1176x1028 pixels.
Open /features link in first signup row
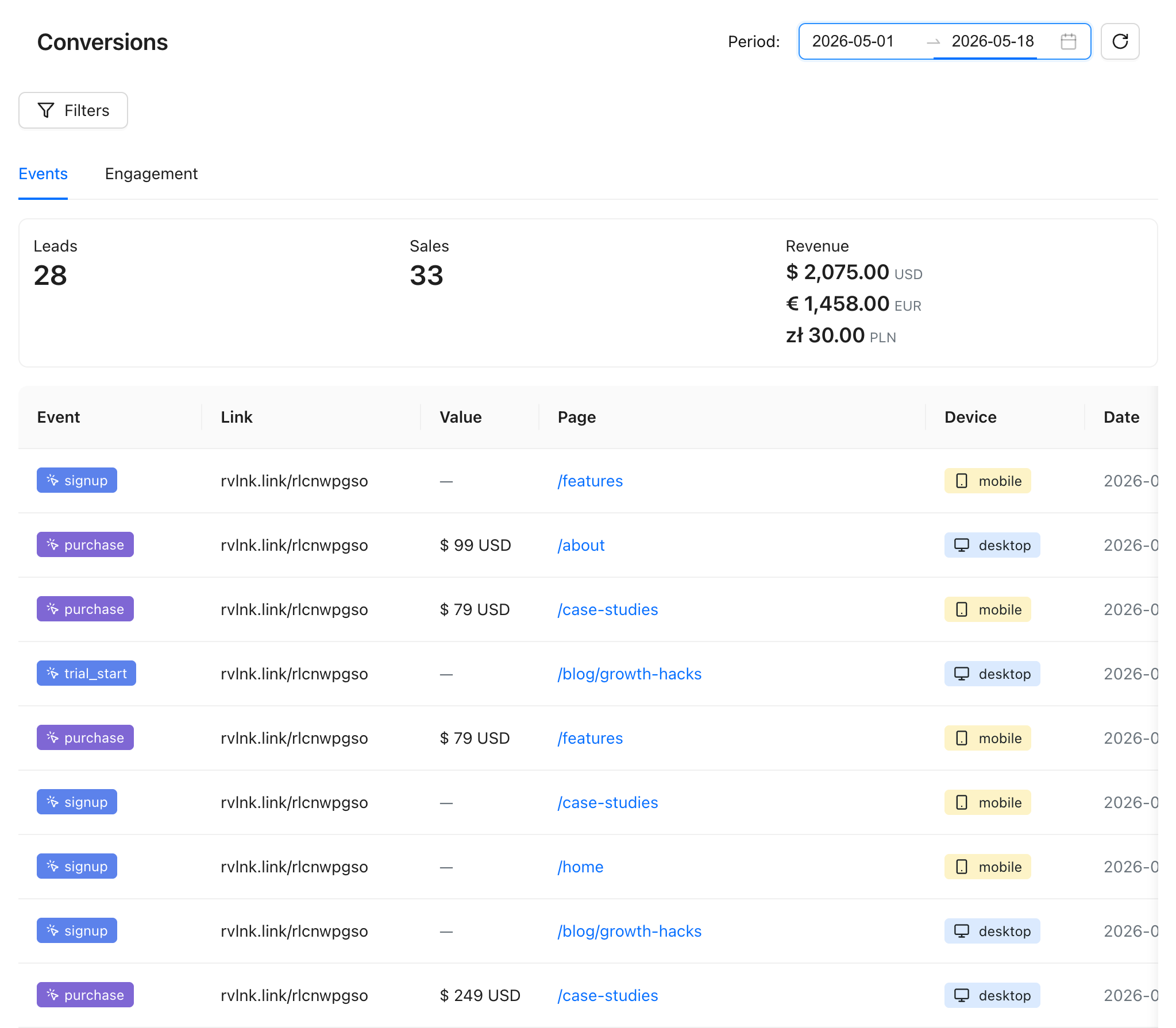click(x=590, y=481)
